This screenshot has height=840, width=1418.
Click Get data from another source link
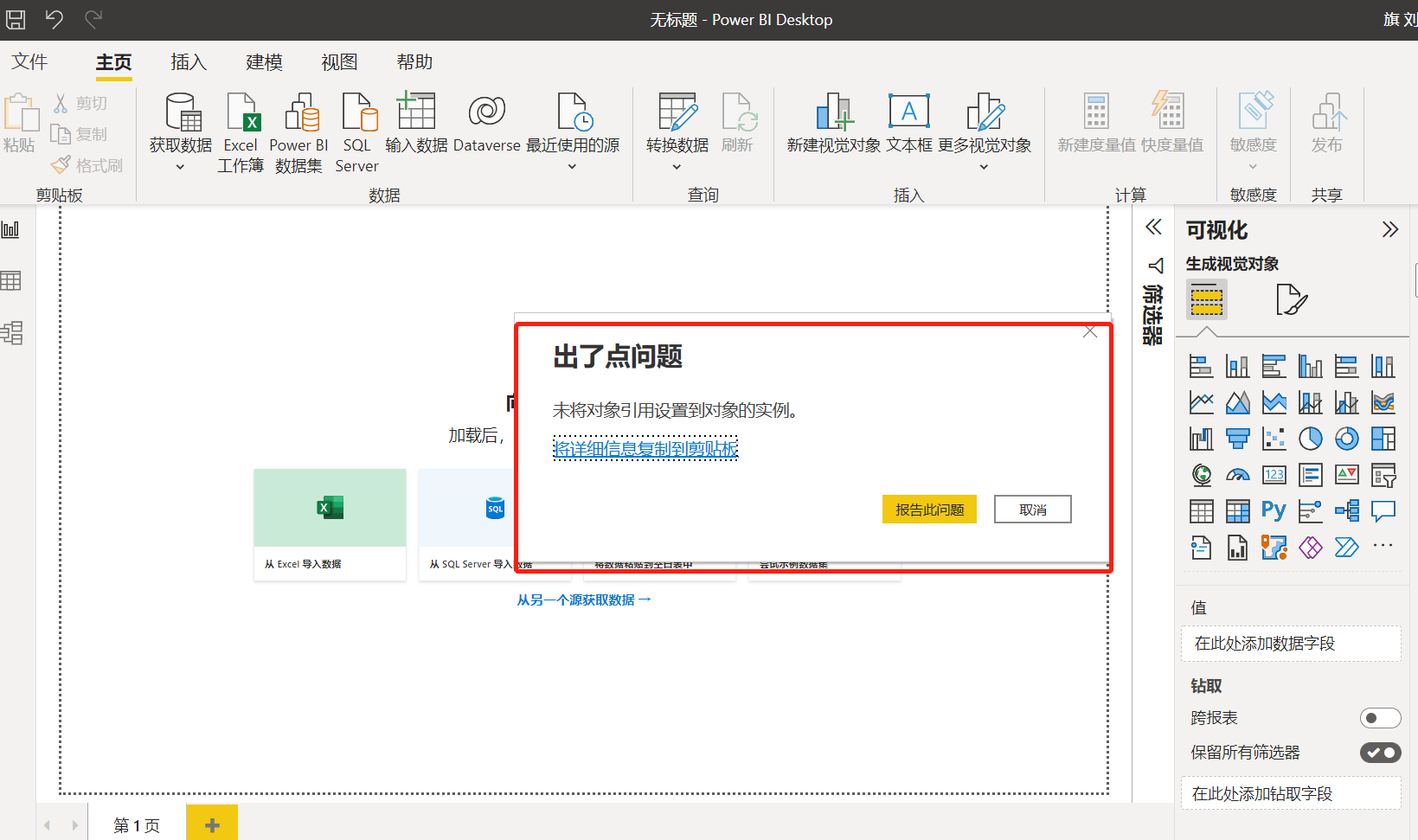point(584,600)
